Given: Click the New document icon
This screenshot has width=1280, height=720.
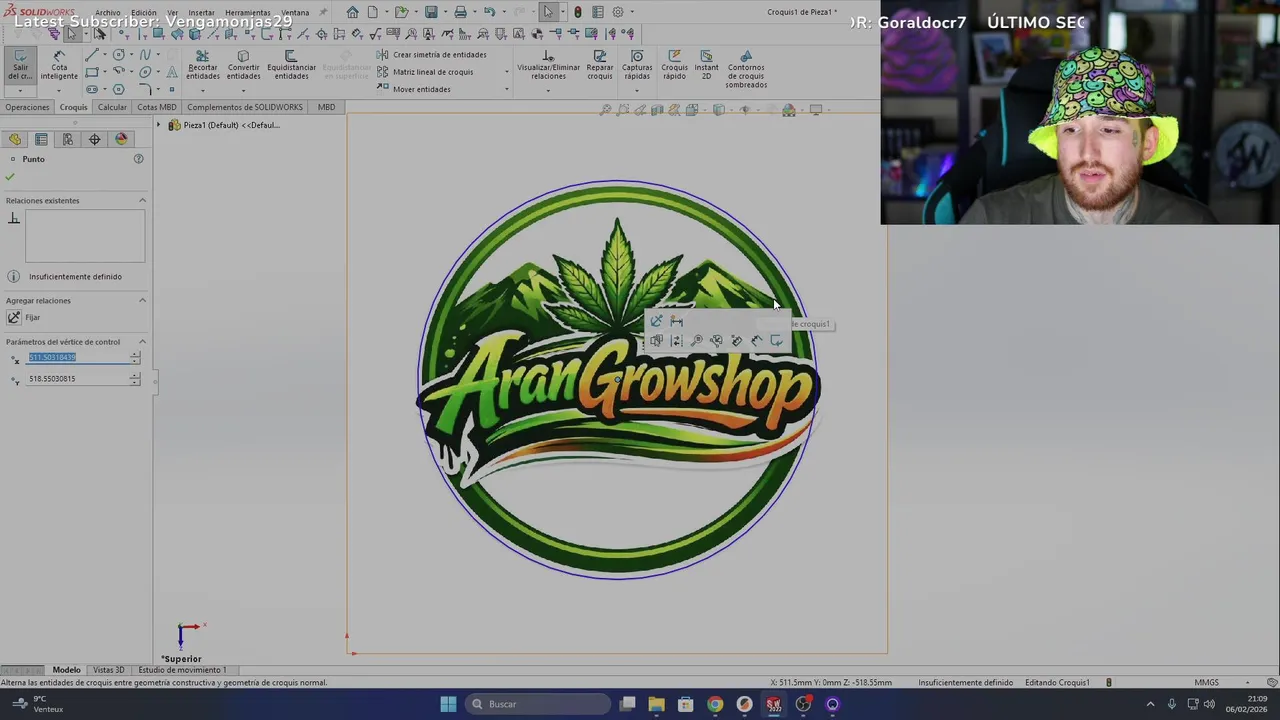Looking at the screenshot, I should (x=372, y=12).
